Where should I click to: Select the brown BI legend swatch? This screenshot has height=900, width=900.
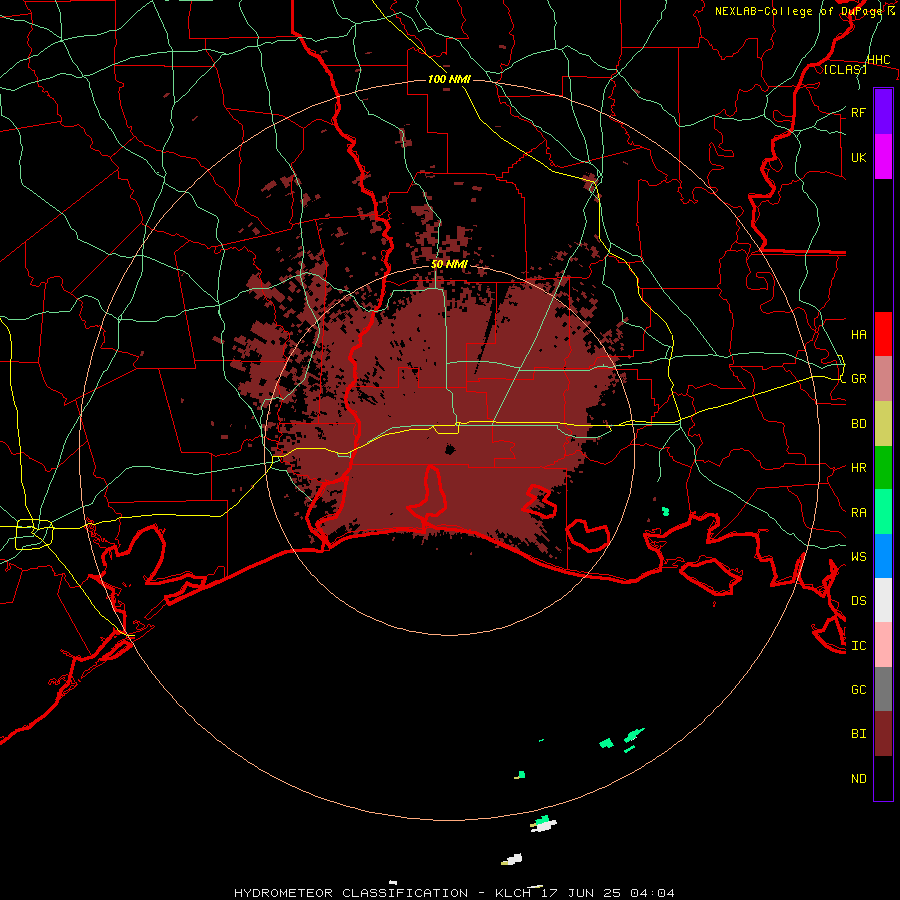tap(883, 734)
